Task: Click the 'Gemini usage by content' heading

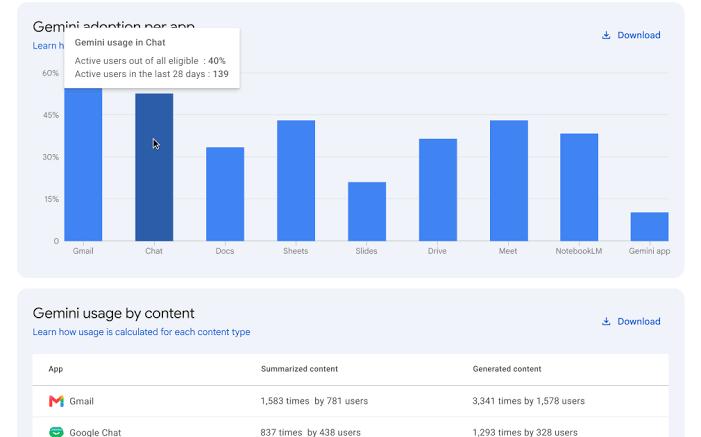Action: [114, 313]
